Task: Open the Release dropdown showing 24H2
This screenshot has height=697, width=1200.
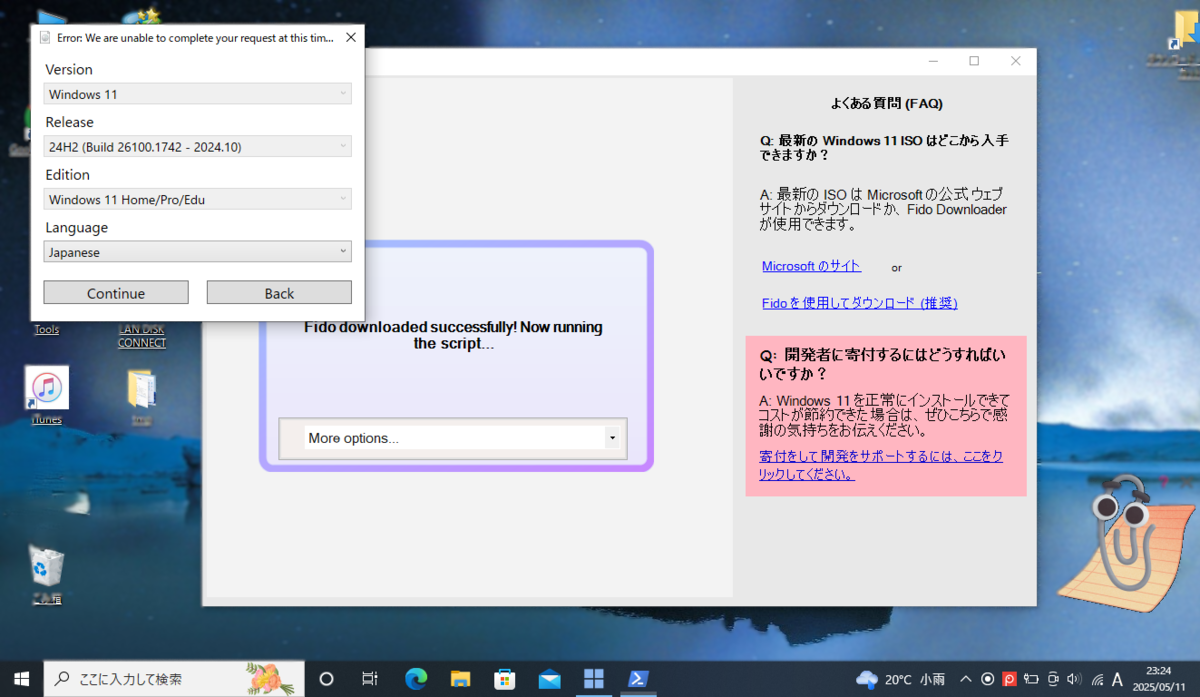Action: (198, 147)
